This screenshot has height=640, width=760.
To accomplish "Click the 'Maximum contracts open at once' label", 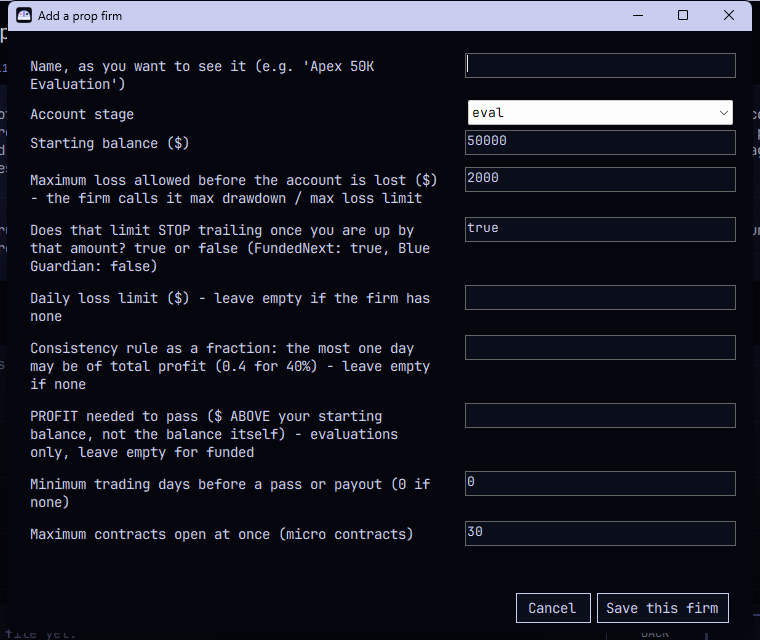I will click(x=222, y=534).
